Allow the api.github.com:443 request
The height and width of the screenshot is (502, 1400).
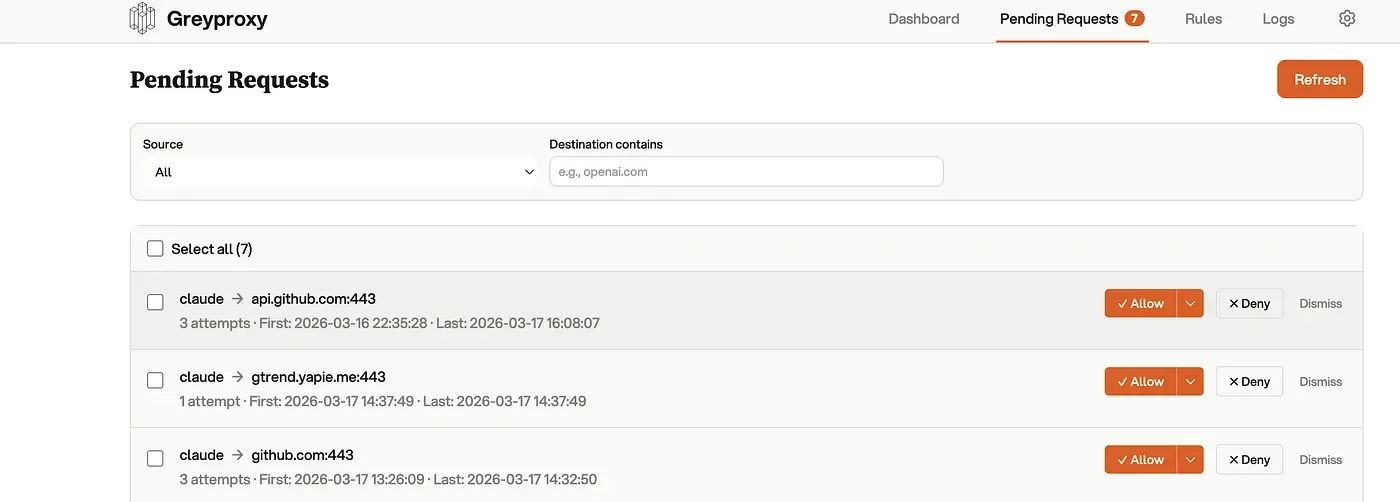point(1140,303)
